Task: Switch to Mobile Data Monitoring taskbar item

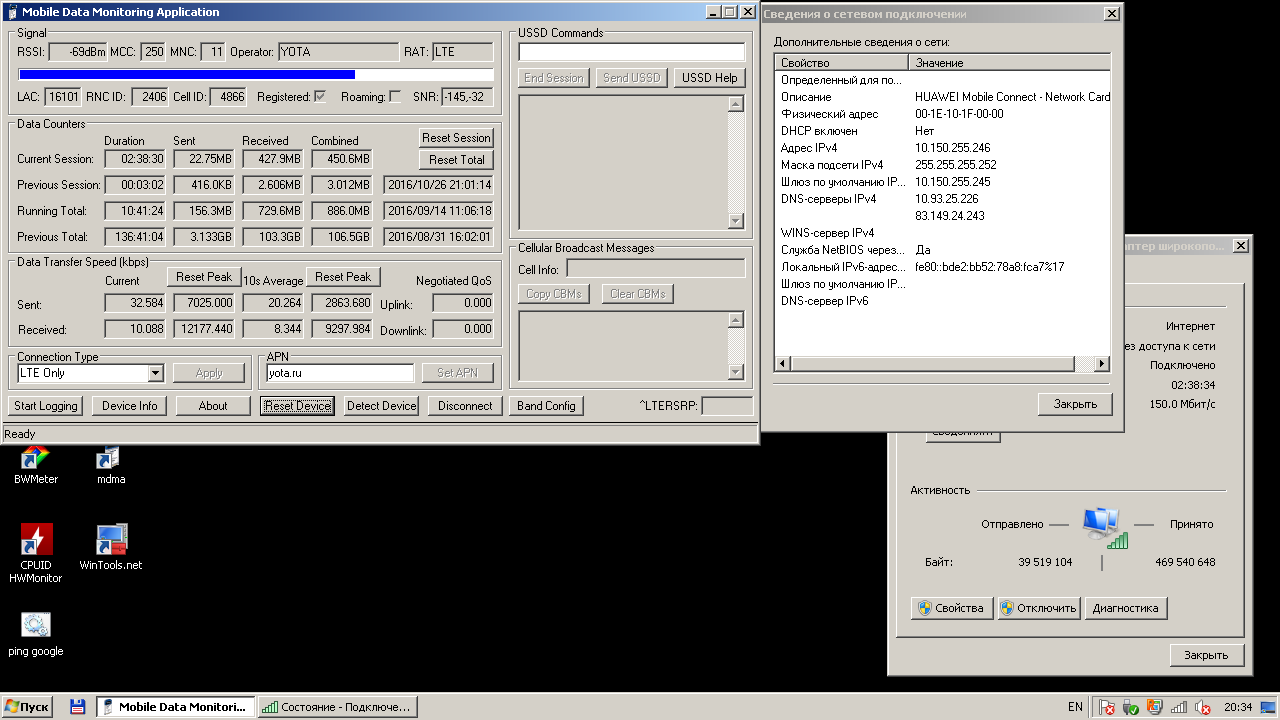Action: point(176,707)
